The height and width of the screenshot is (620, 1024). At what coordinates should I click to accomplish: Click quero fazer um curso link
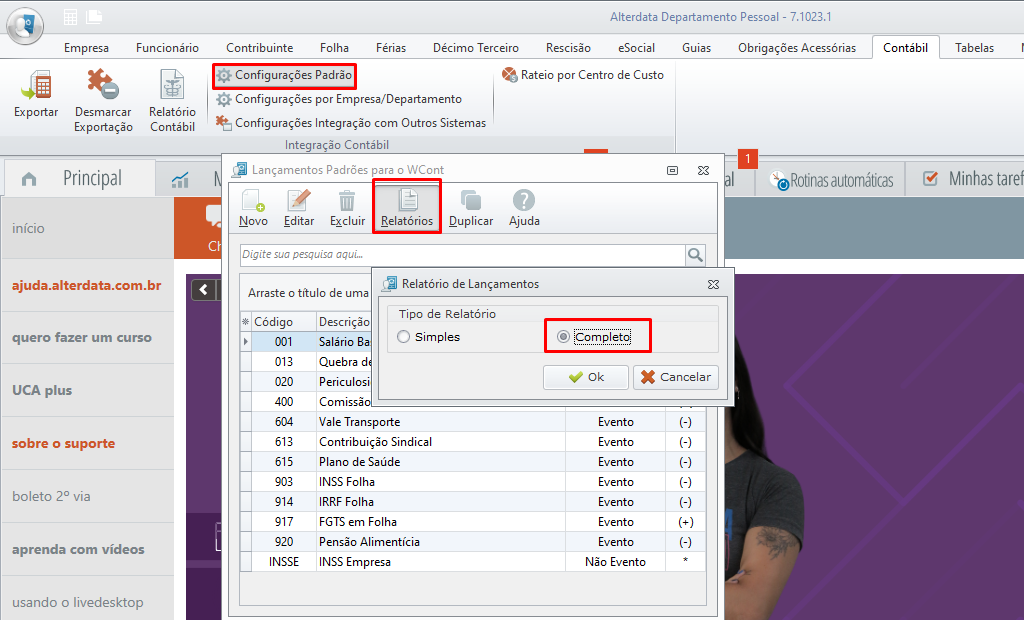(x=82, y=338)
